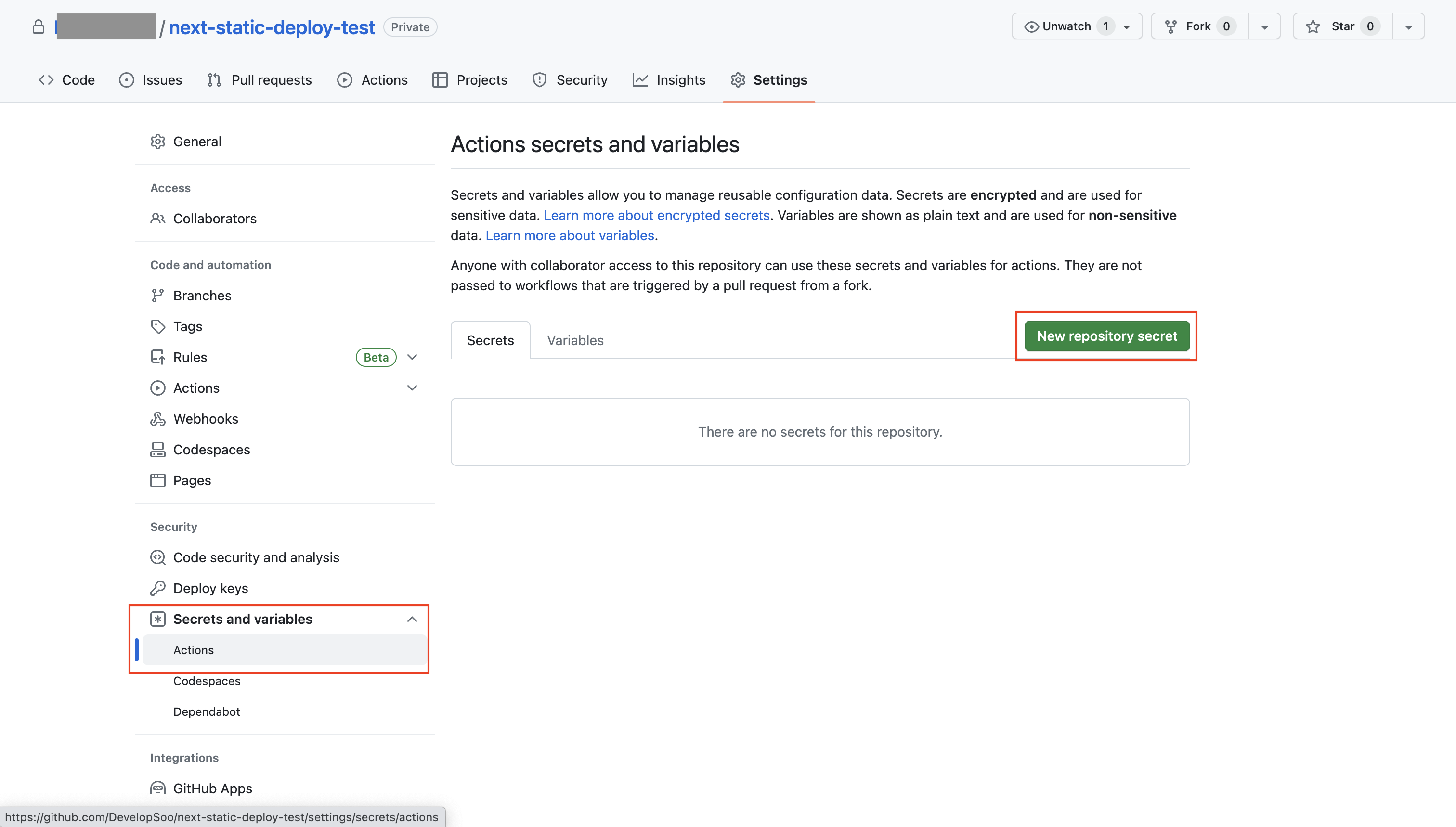The width and height of the screenshot is (1456, 827).
Task: Expand the Rules sidebar section
Action: [413, 357]
